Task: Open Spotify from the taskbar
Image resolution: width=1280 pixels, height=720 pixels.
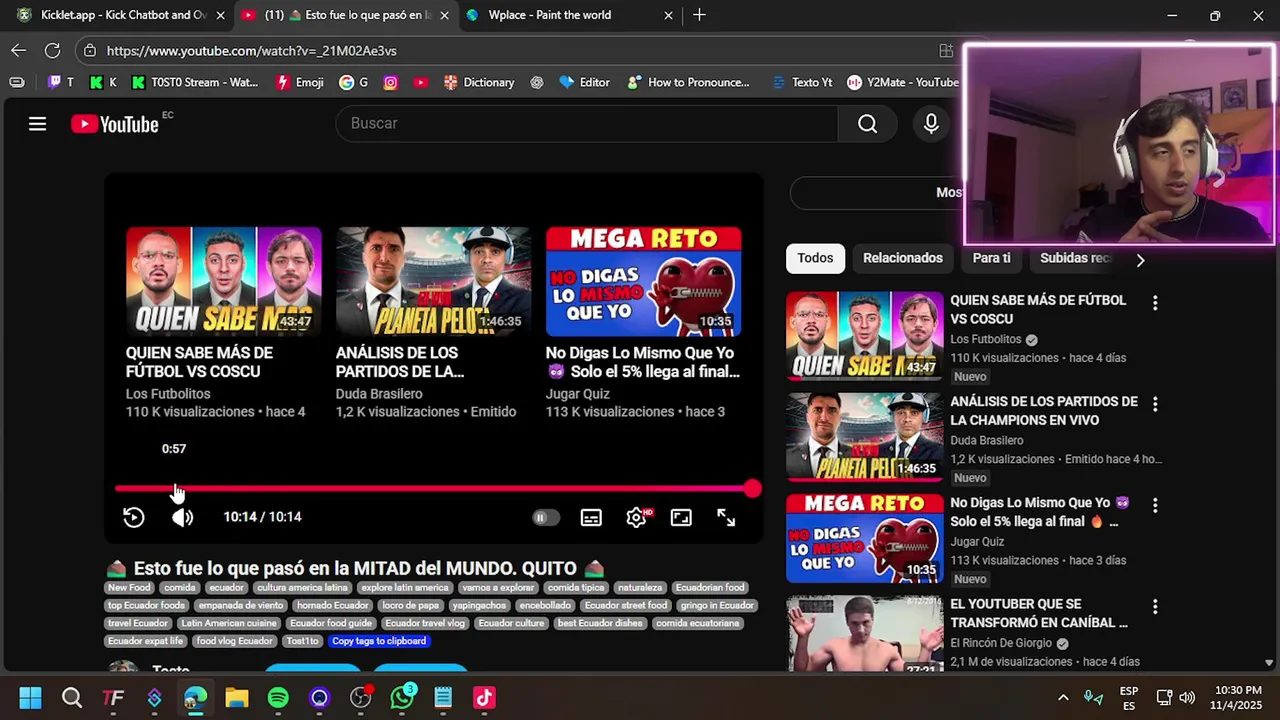Action: point(278,697)
